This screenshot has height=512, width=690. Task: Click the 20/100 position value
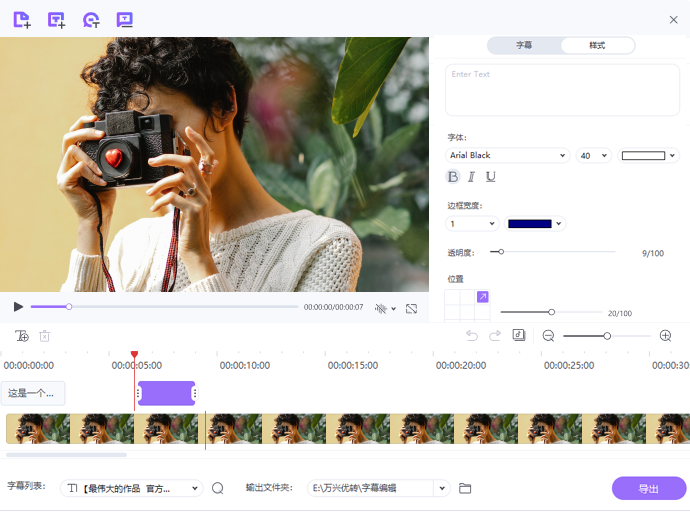pyautogui.click(x=620, y=313)
